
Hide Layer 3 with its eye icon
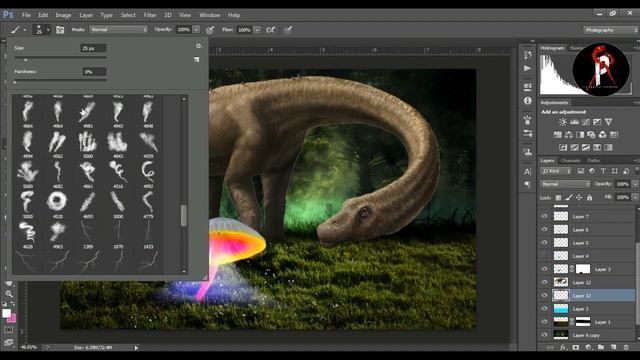pos(544,269)
